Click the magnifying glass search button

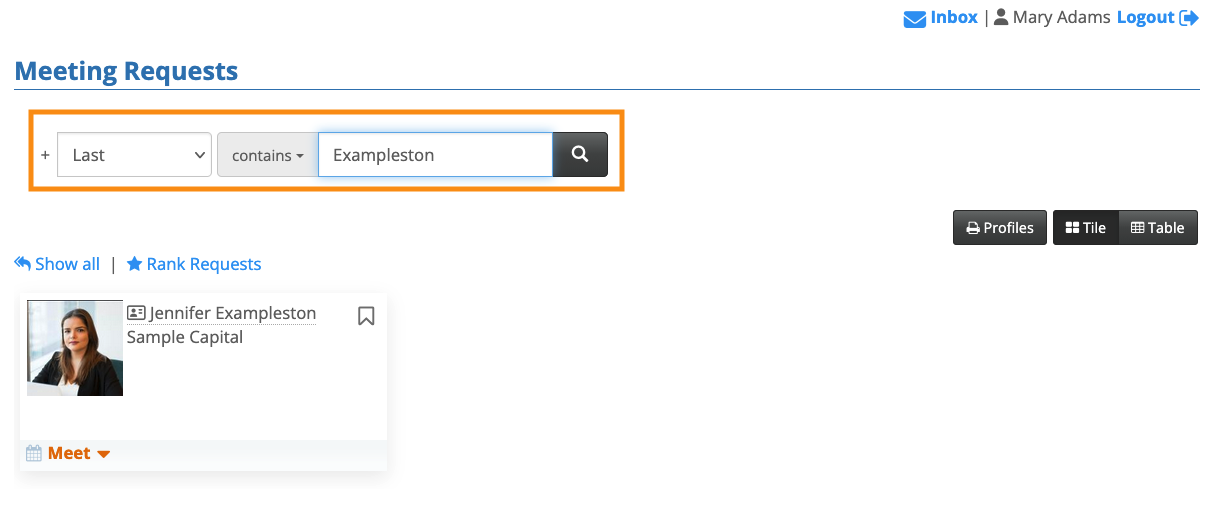click(x=580, y=155)
